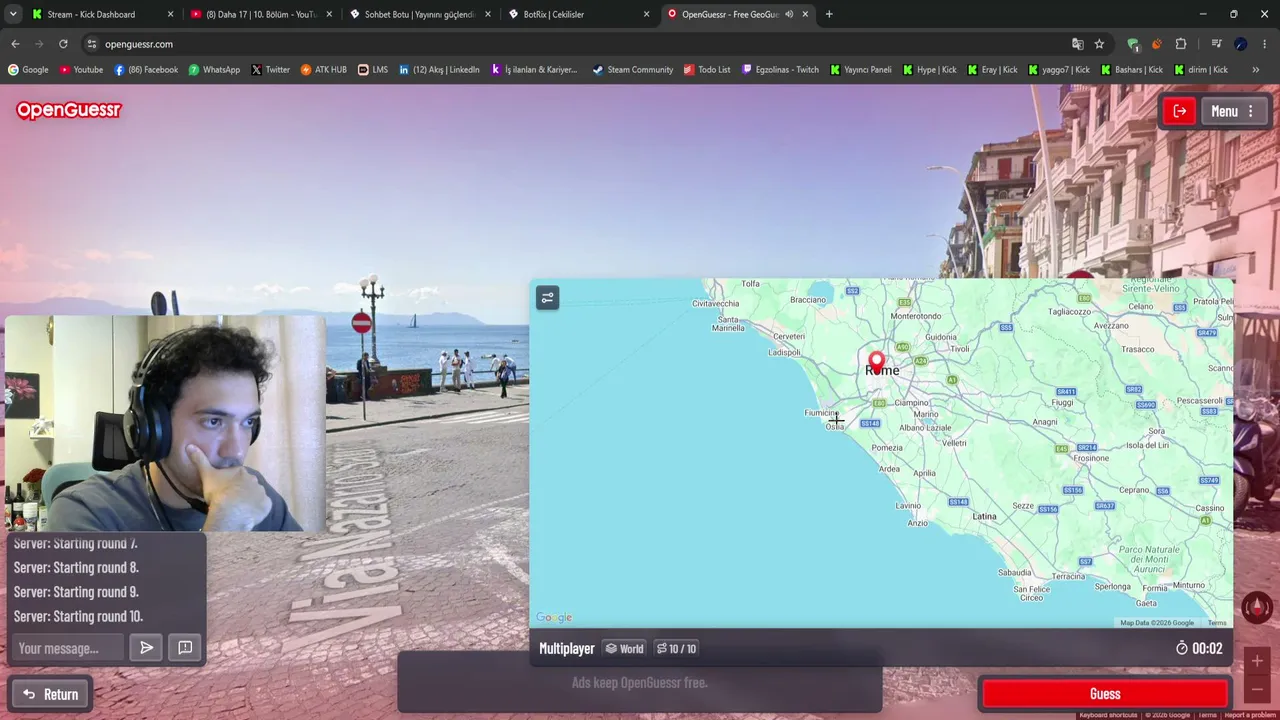This screenshot has width=1280, height=720.
Task: Click the Report a problem link
Action: coord(1250,715)
